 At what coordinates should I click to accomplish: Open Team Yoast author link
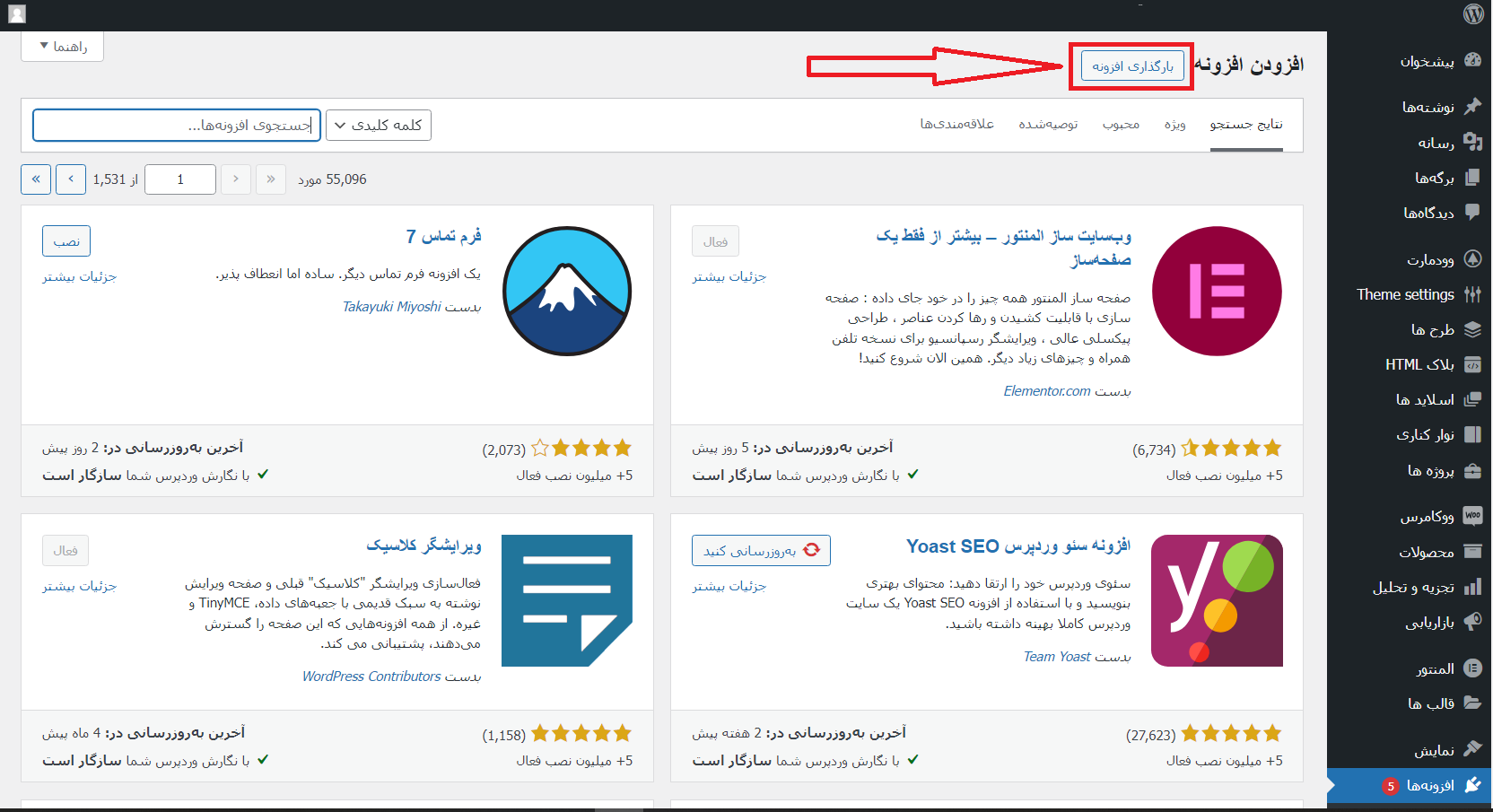click(x=1057, y=657)
